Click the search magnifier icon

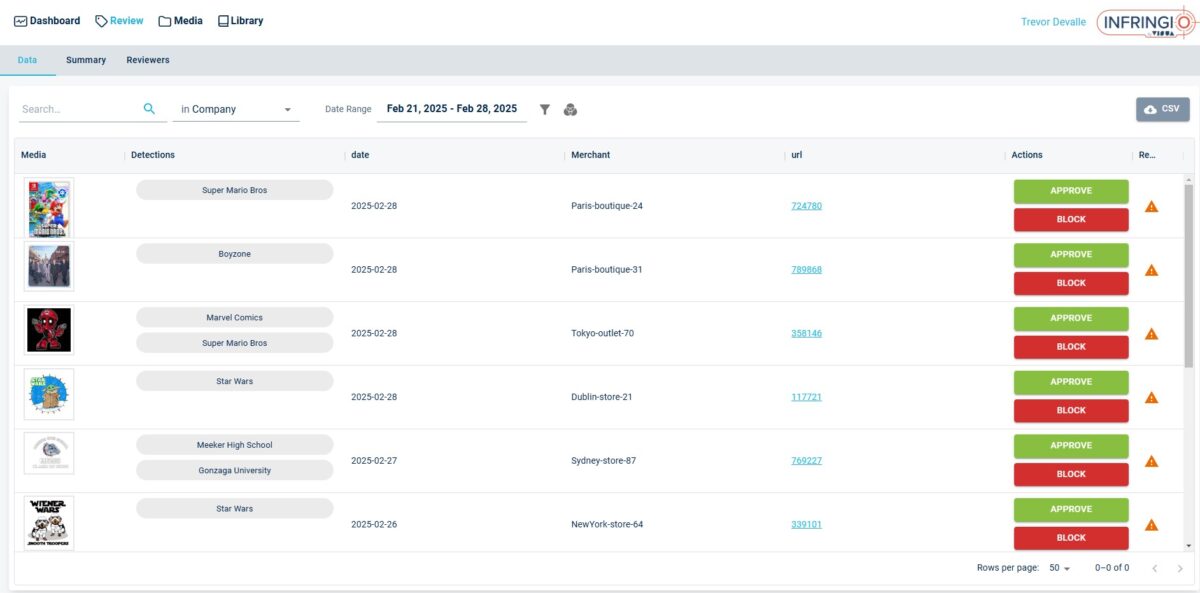click(x=149, y=109)
